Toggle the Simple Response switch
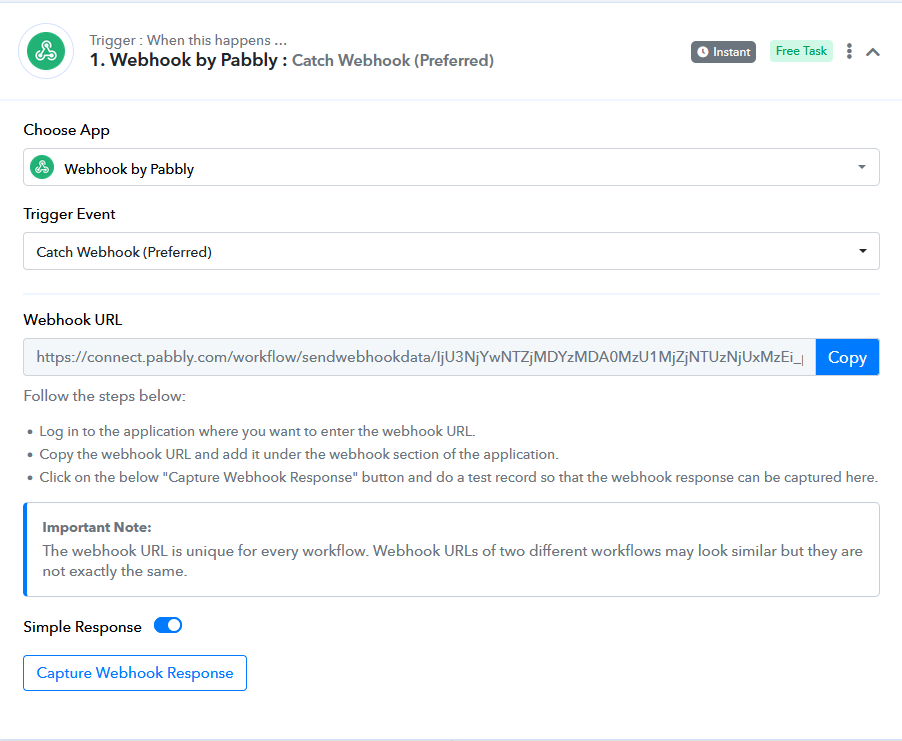 click(168, 625)
